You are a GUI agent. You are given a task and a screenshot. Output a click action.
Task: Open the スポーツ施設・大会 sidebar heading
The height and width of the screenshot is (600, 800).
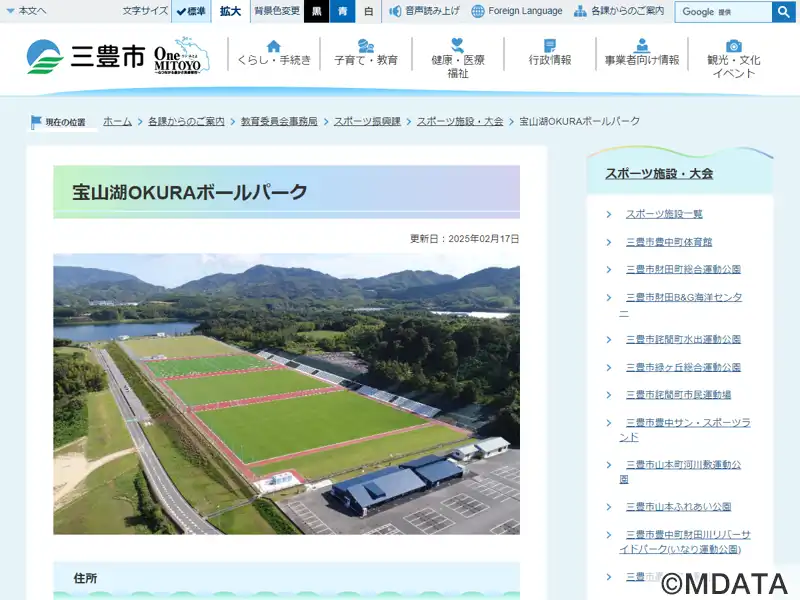[659, 173]
